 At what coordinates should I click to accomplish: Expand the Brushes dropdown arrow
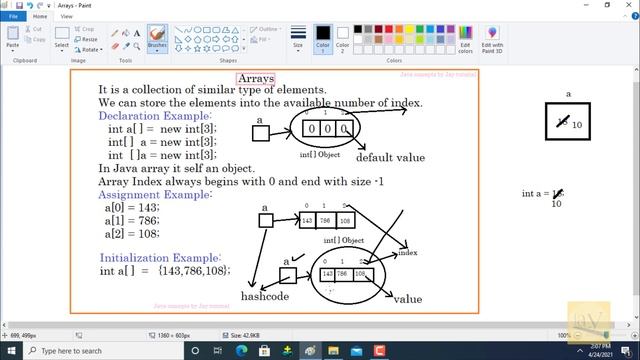(x=157, y=51)
